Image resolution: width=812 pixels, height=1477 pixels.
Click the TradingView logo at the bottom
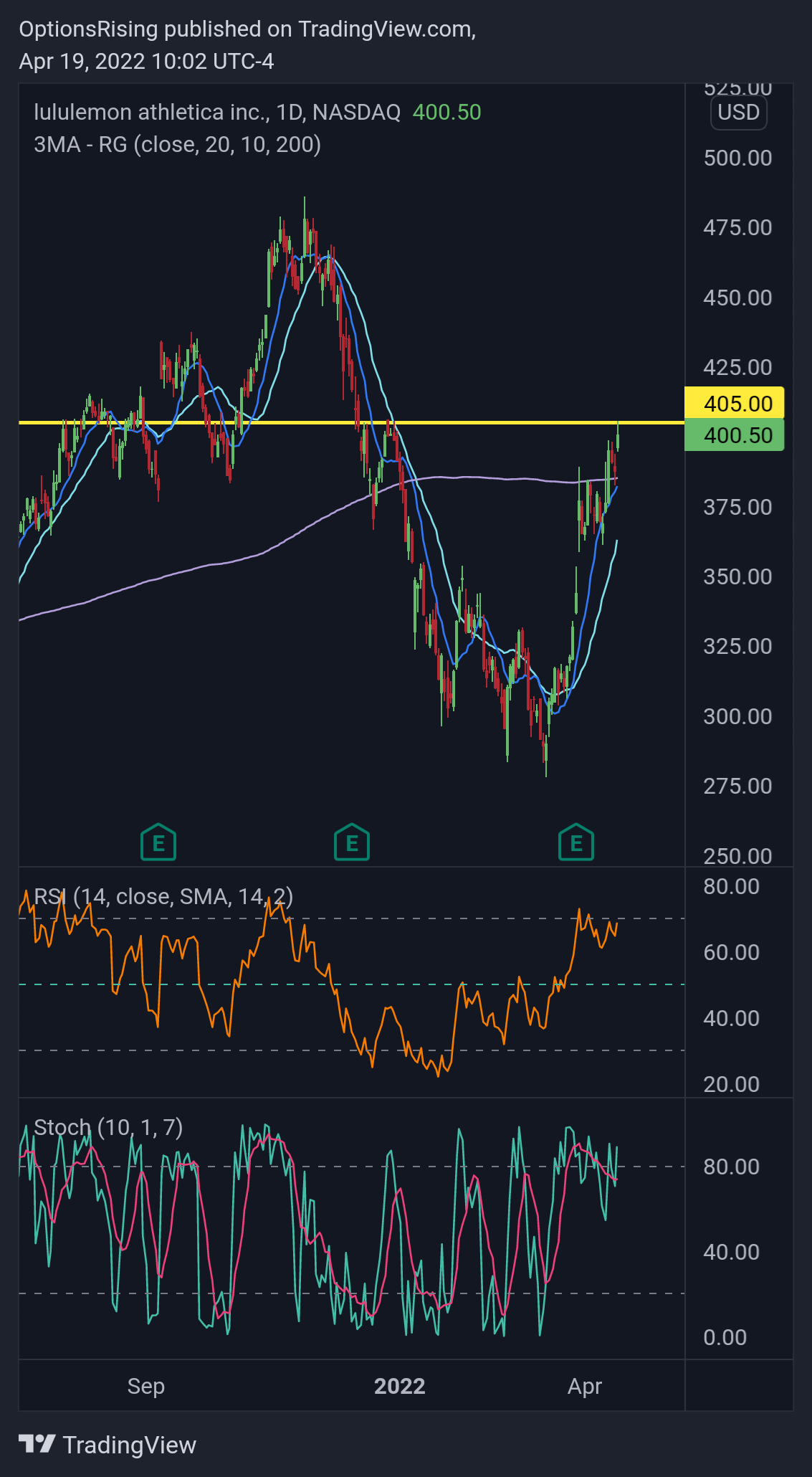(x=108, y=1445)
